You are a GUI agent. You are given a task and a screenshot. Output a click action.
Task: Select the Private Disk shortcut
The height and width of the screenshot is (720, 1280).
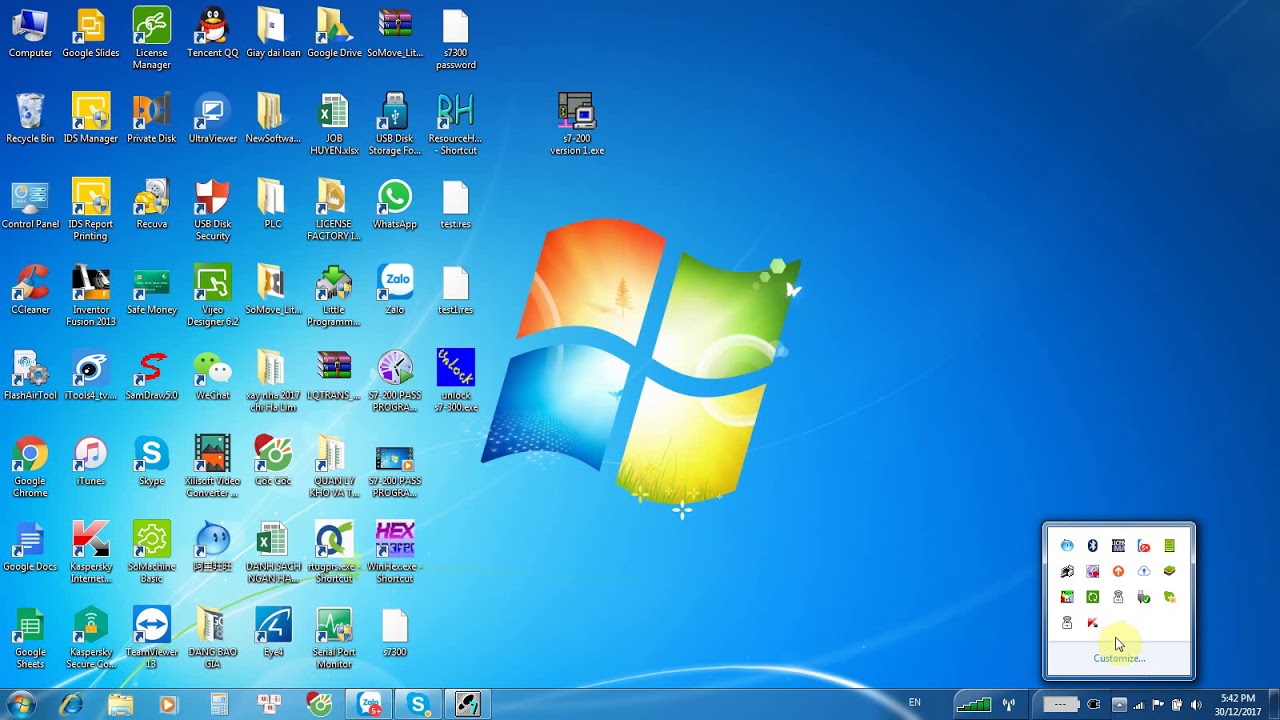pyautogui.click(x=151, y=119)
